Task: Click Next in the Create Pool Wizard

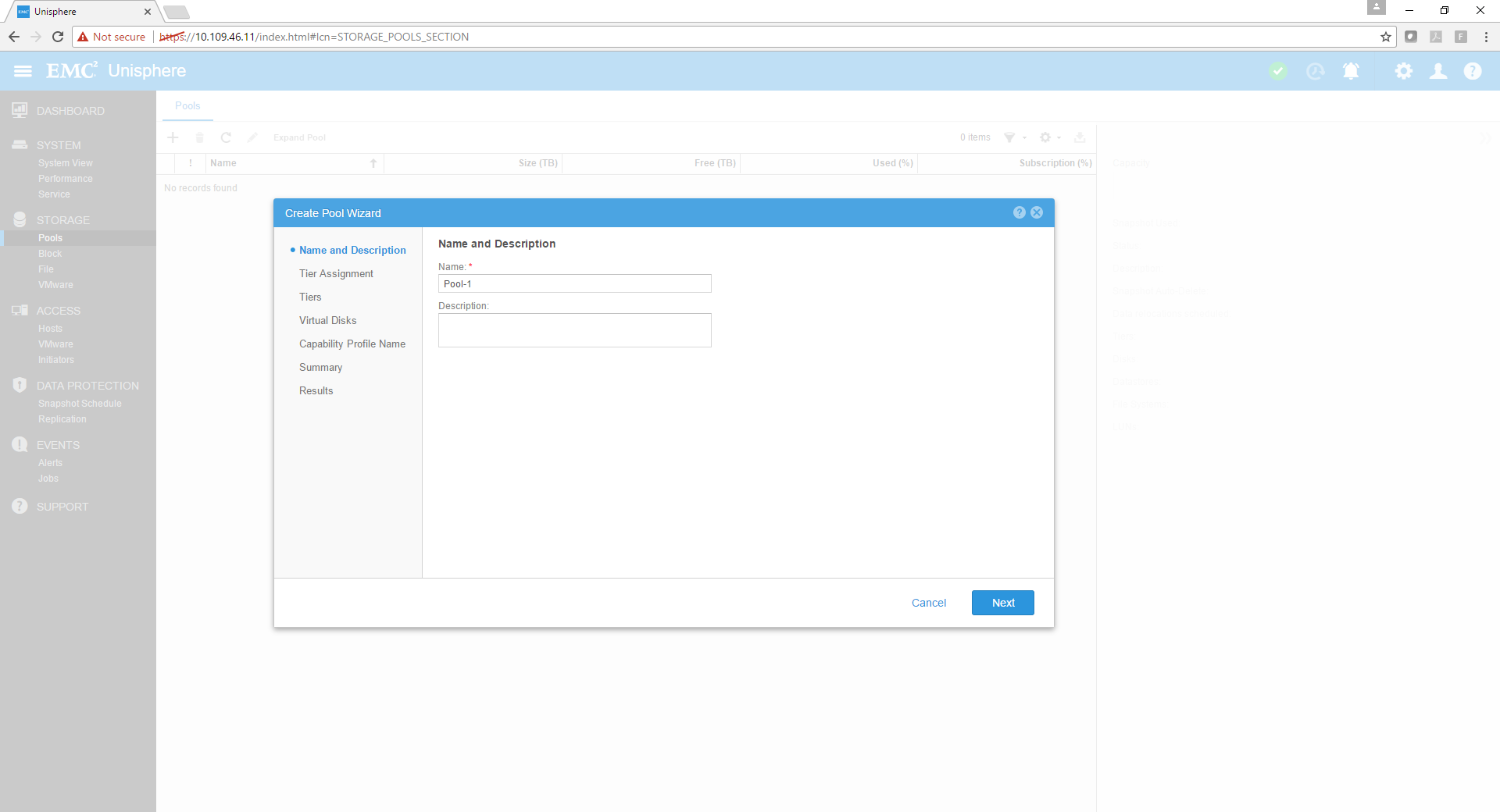Action: coord(1002,603)
